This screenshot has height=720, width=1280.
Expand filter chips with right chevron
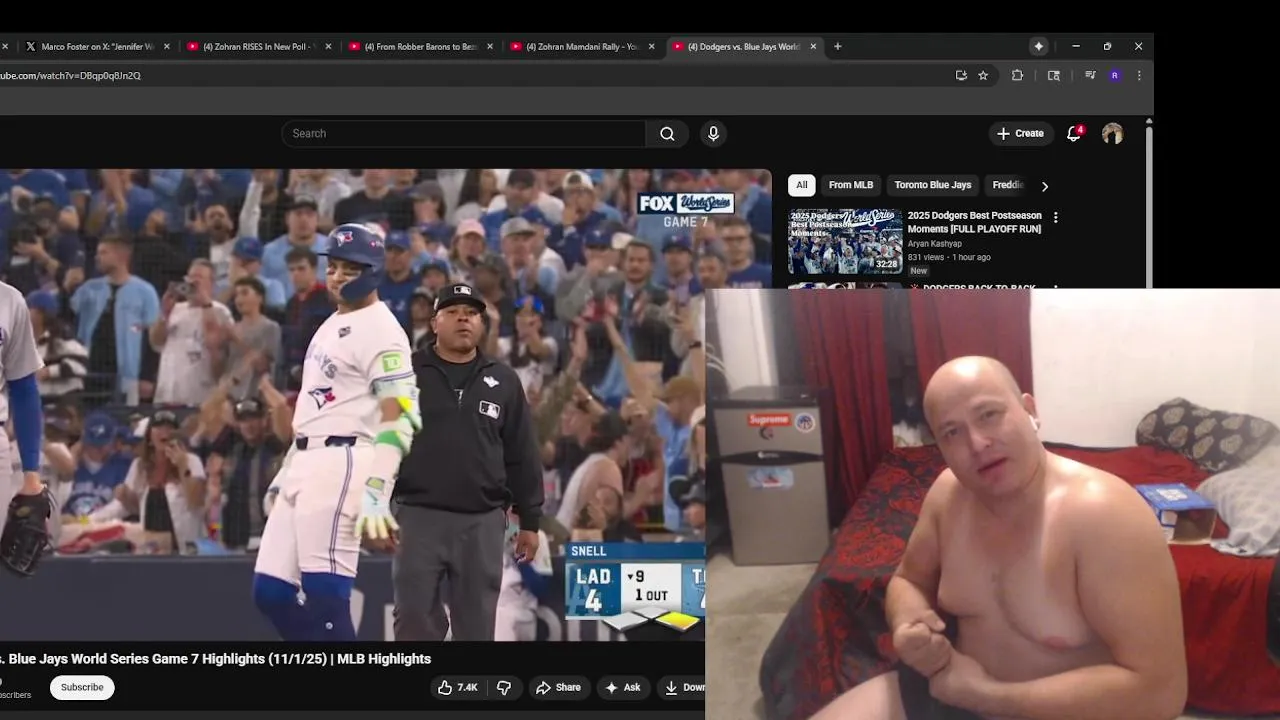(x=1045, y=186)
